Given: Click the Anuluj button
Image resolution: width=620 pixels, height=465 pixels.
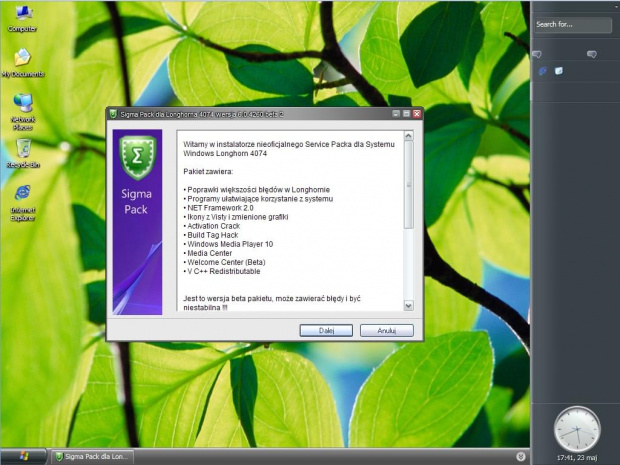Looking at the screenshot, I should point(387,331).
